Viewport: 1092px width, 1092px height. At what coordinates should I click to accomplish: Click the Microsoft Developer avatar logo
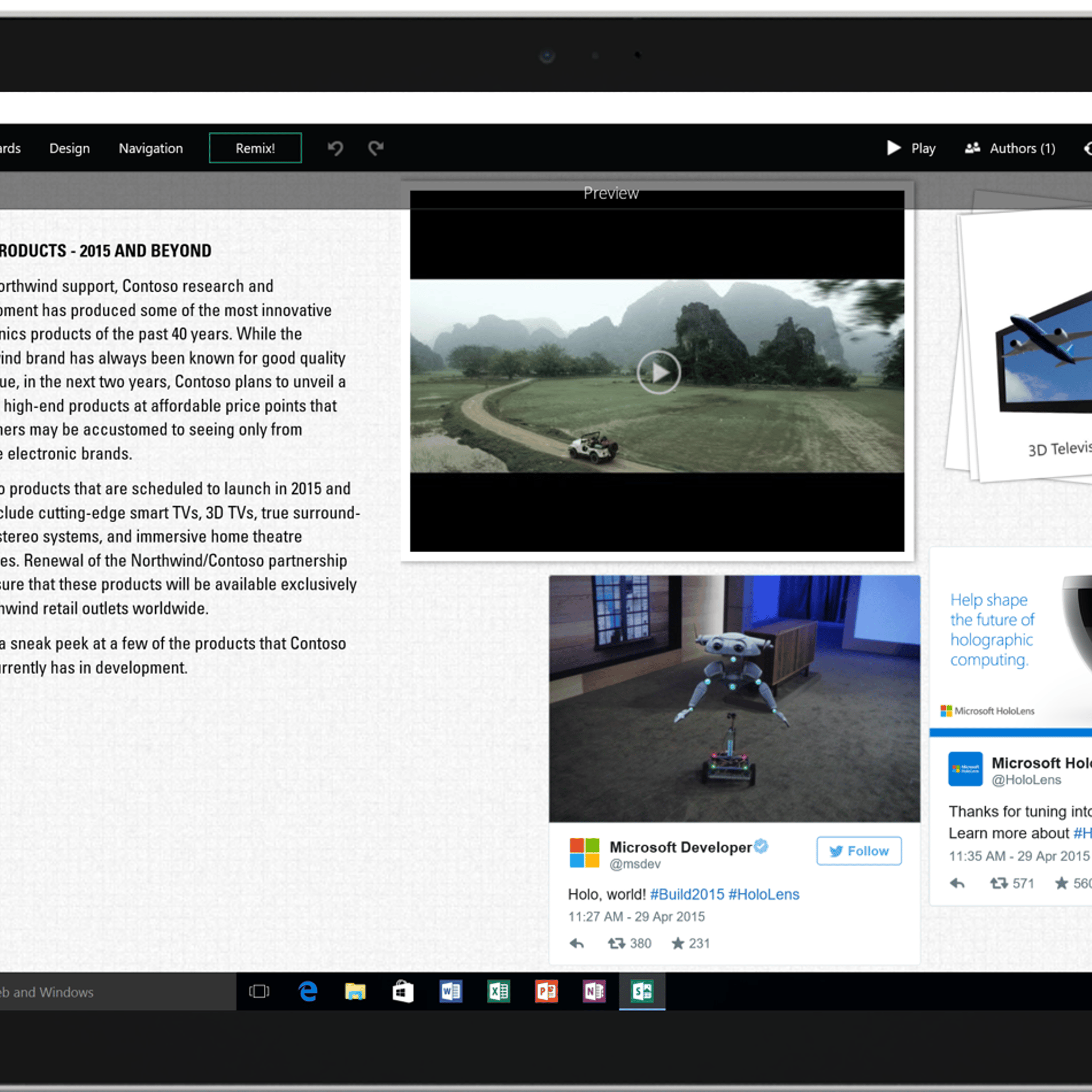(x=585, y=853)
